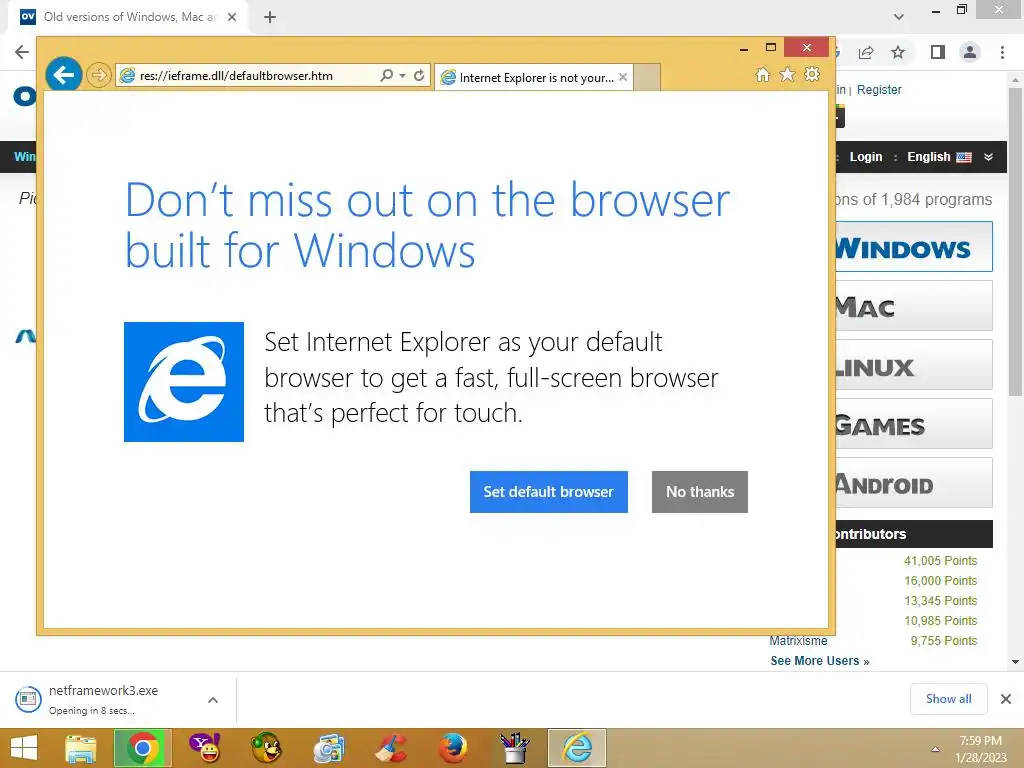Bookmark this page with Chrome star
Image resolution: width=1024 pixels, height=768 pixels.
[898, 52]
